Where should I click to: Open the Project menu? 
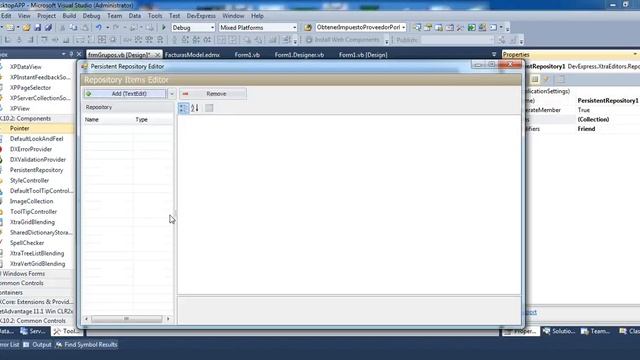pyautogui.click(x=46, y=16)
